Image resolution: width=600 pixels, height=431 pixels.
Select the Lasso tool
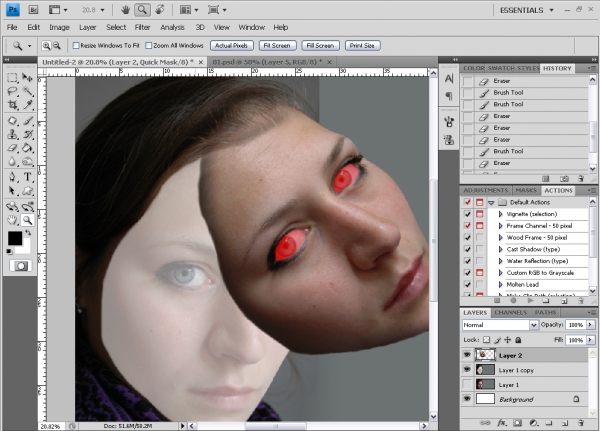point(12,91)
